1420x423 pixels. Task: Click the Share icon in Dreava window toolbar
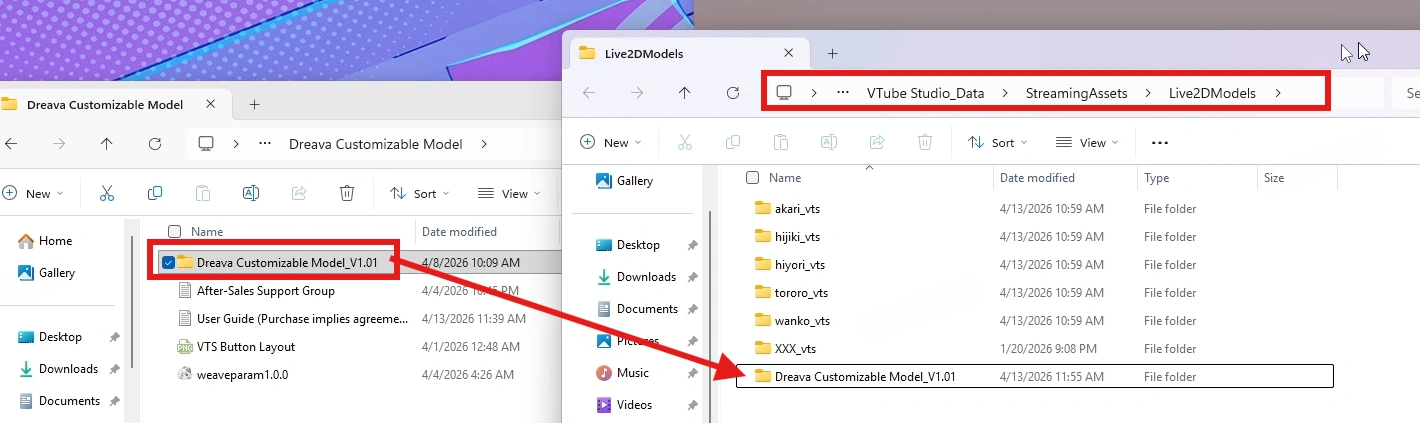299,194
